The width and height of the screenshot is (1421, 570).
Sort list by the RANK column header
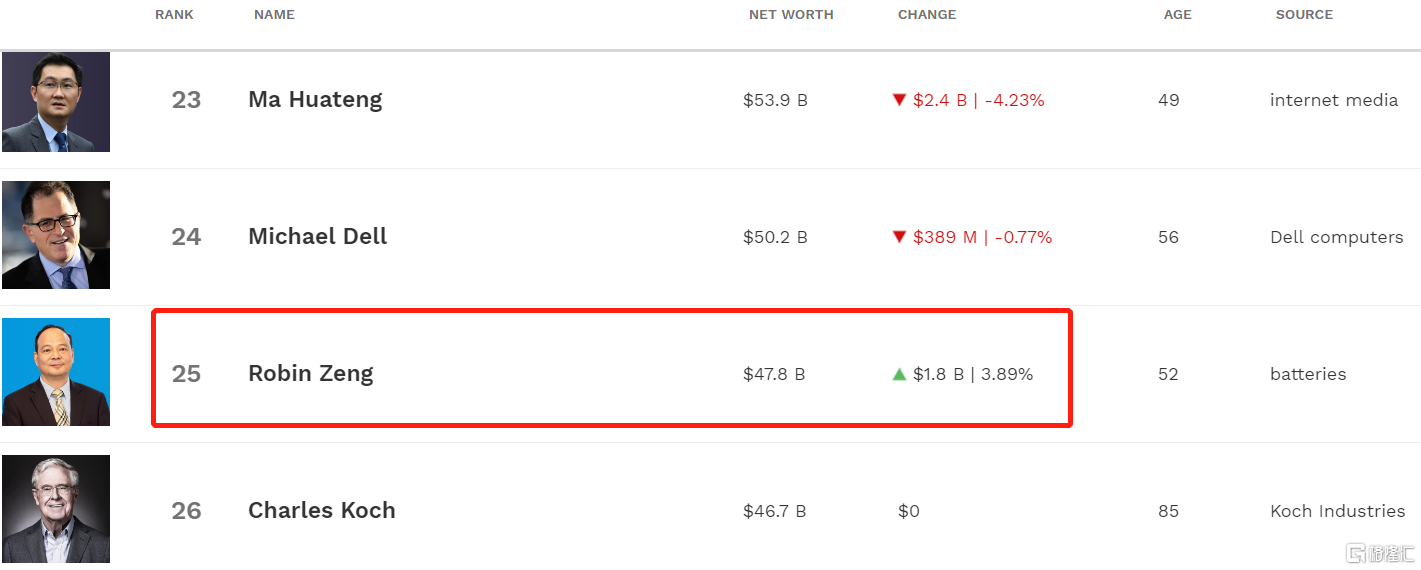[174, 15]
